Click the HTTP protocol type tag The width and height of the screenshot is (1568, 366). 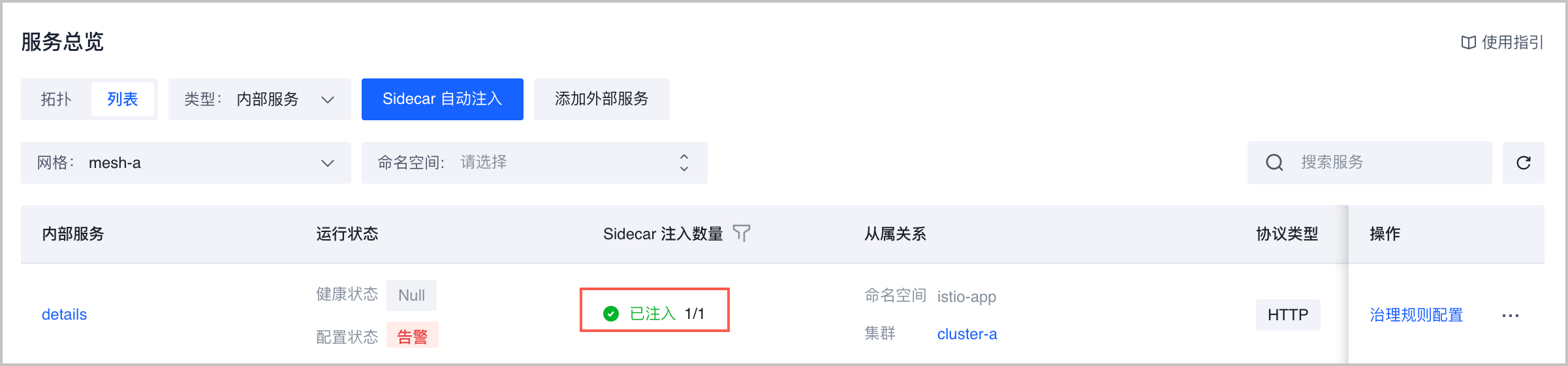point(1287,315)
